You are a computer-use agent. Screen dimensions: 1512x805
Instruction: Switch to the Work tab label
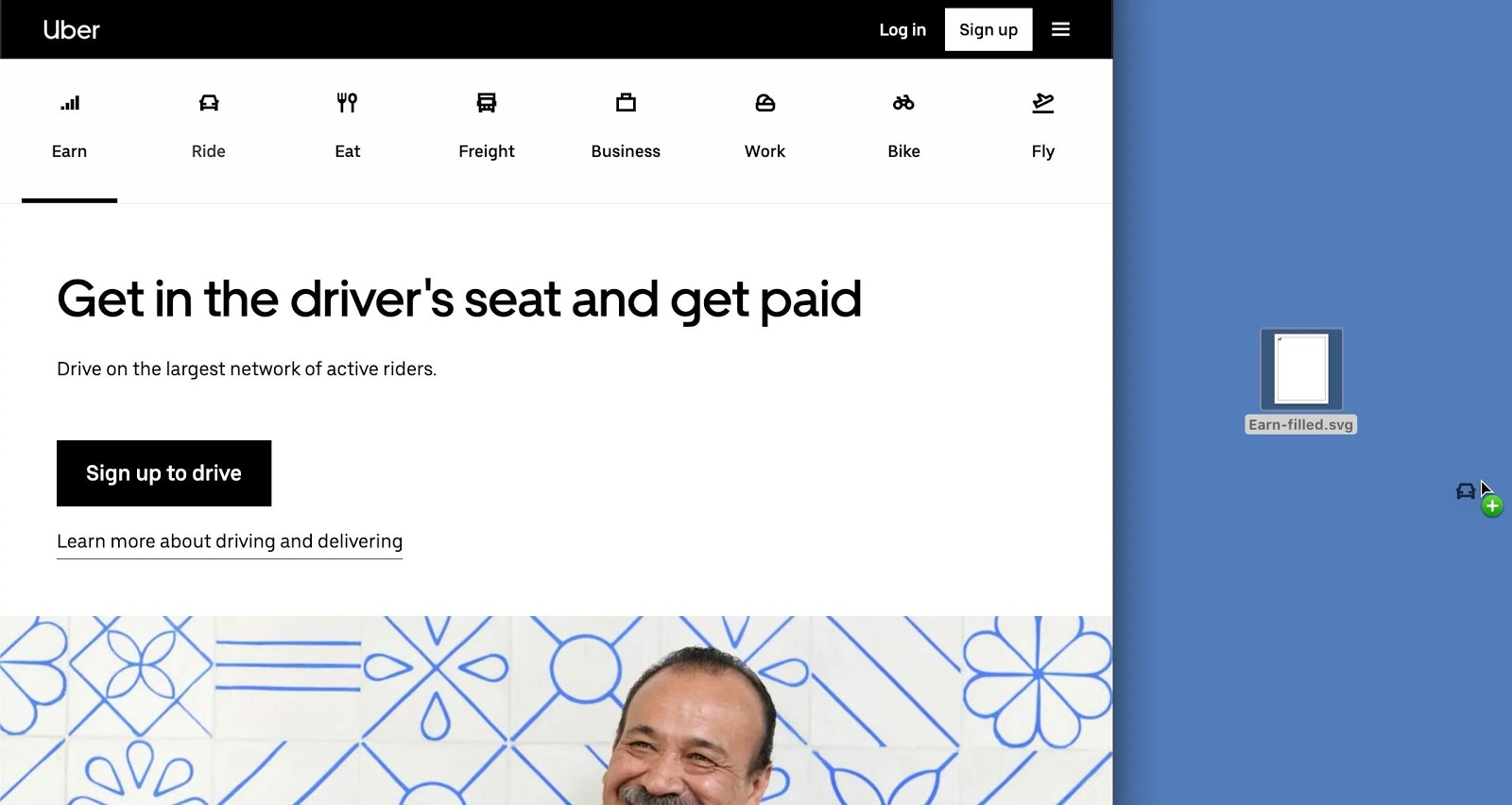click(765, 151)
